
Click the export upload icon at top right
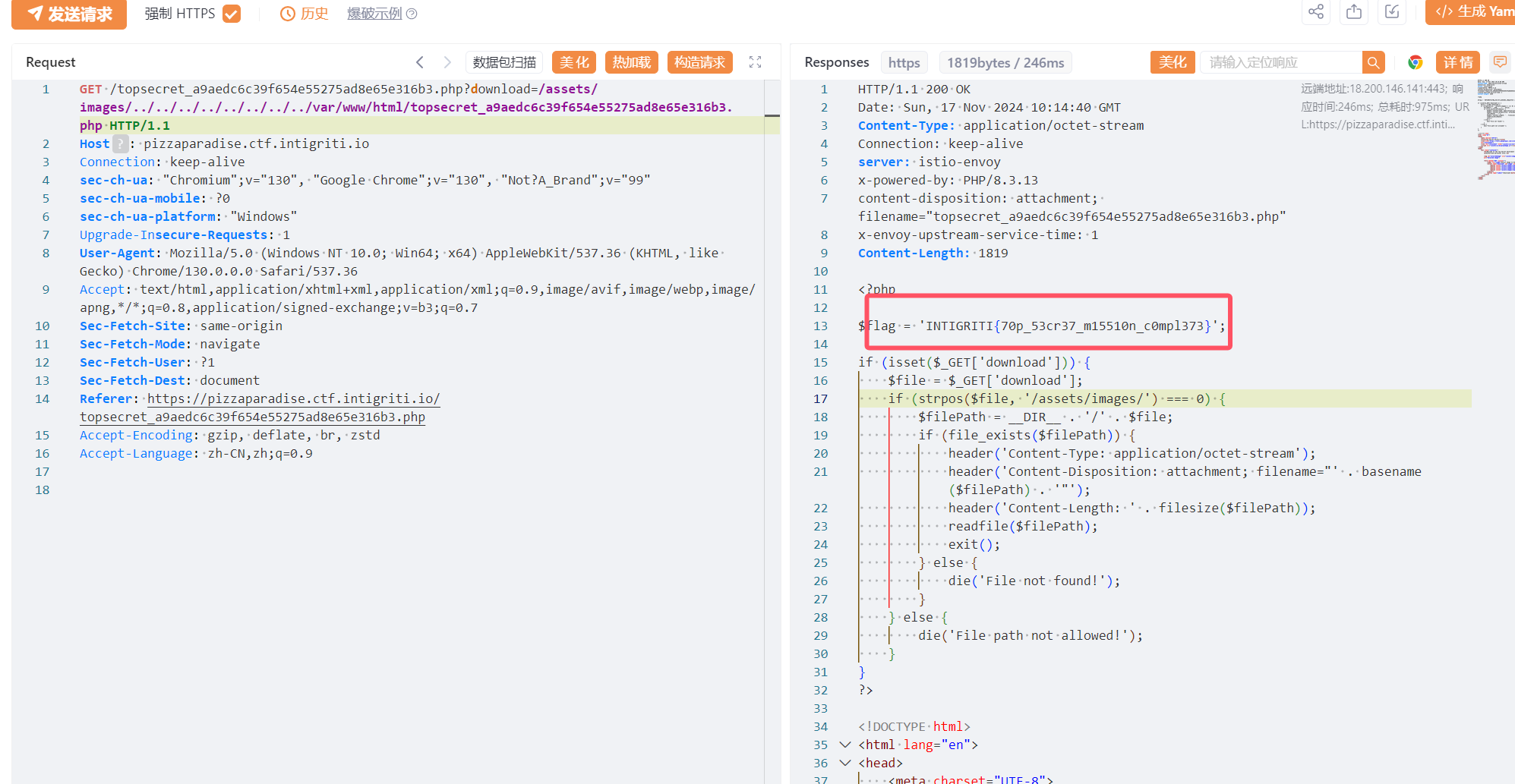(1354, 12)
